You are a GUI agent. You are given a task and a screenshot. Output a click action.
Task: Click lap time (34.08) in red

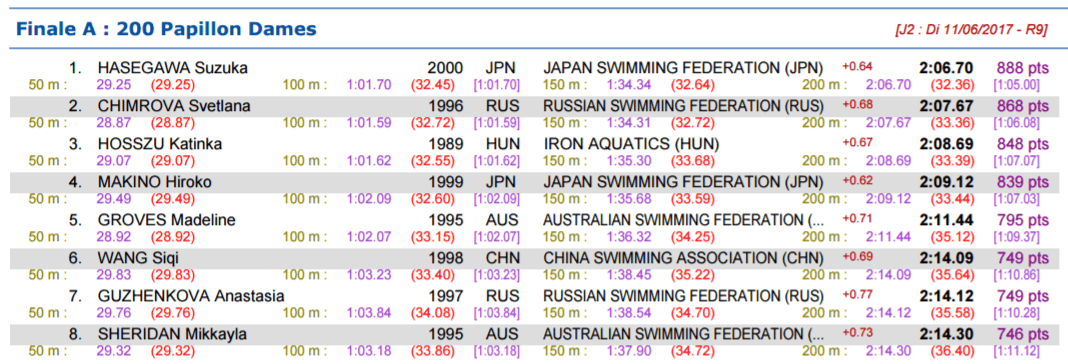[x=433, y=313]
